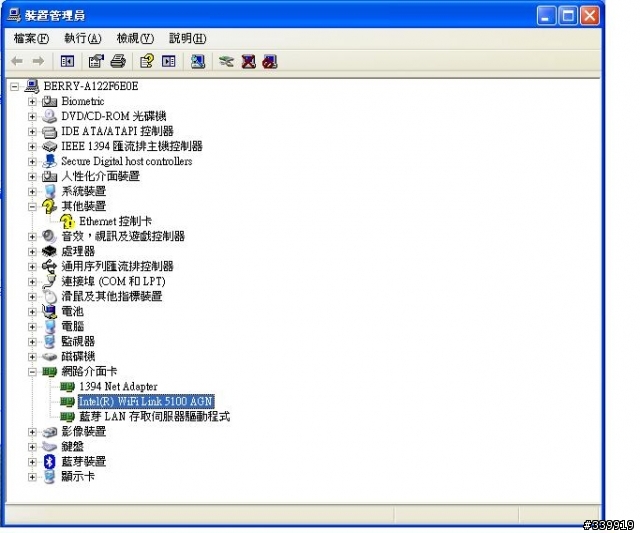Expand the 藍芽裝置 category
640x533 pixels.
pyautogui.click(x=32, y=462)
